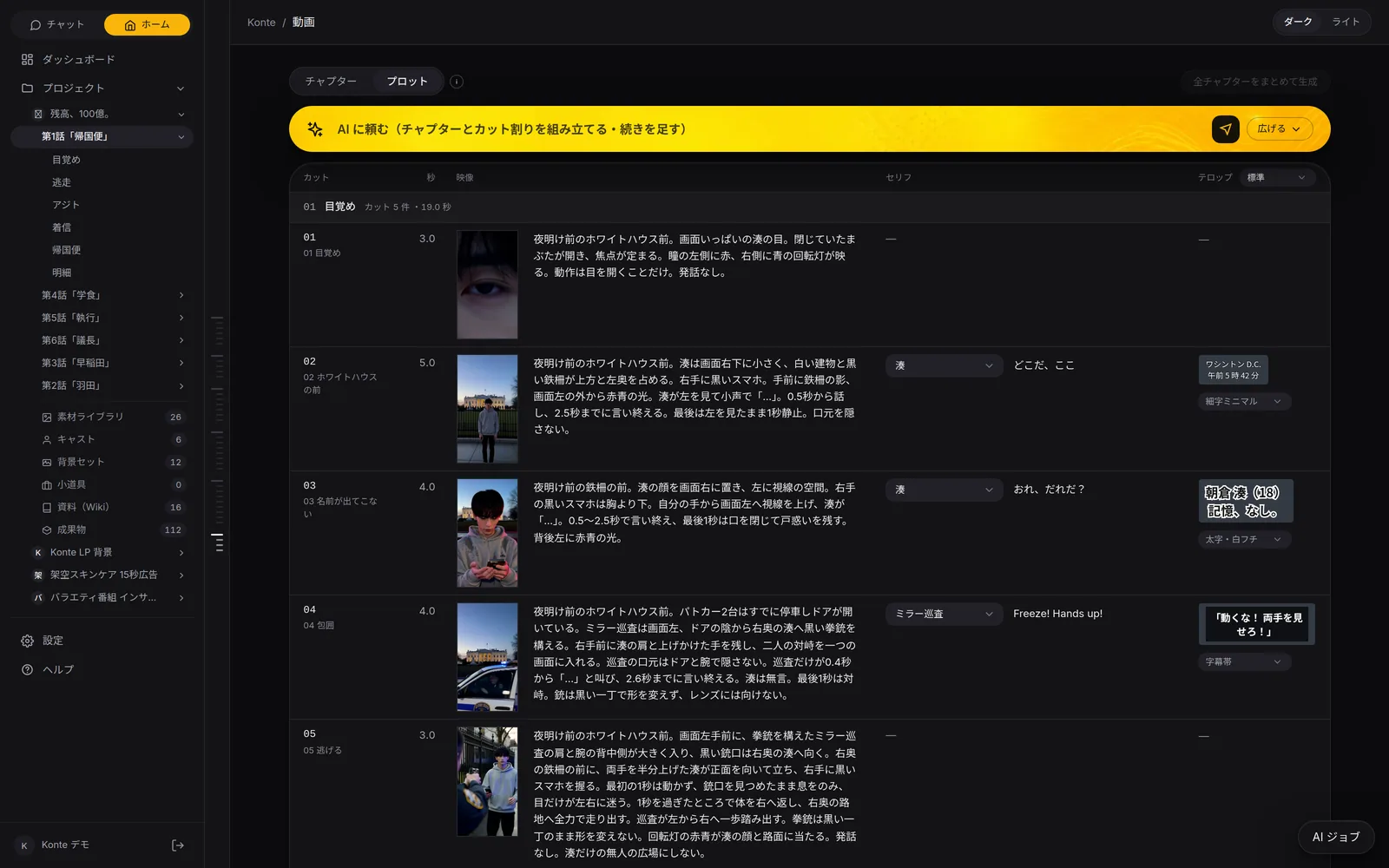Click the プロジェクト folder icon

27,89
